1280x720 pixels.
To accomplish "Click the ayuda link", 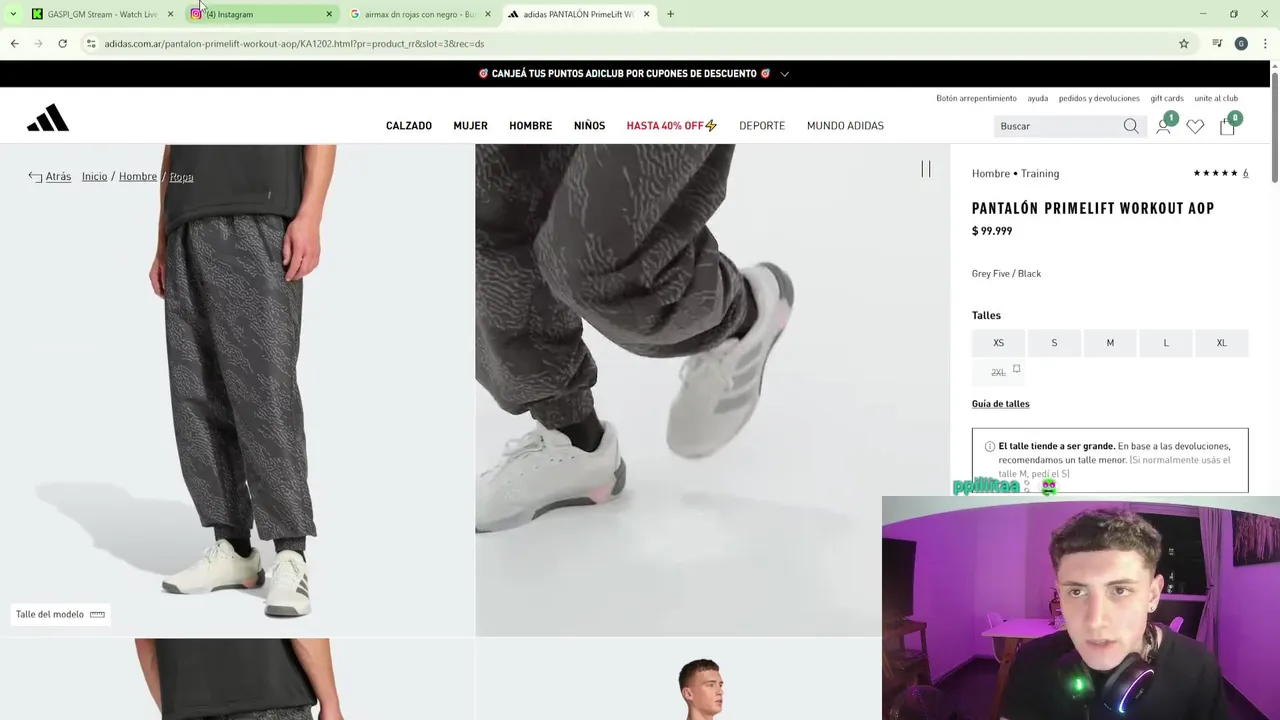I will (x=1038, y=98).
